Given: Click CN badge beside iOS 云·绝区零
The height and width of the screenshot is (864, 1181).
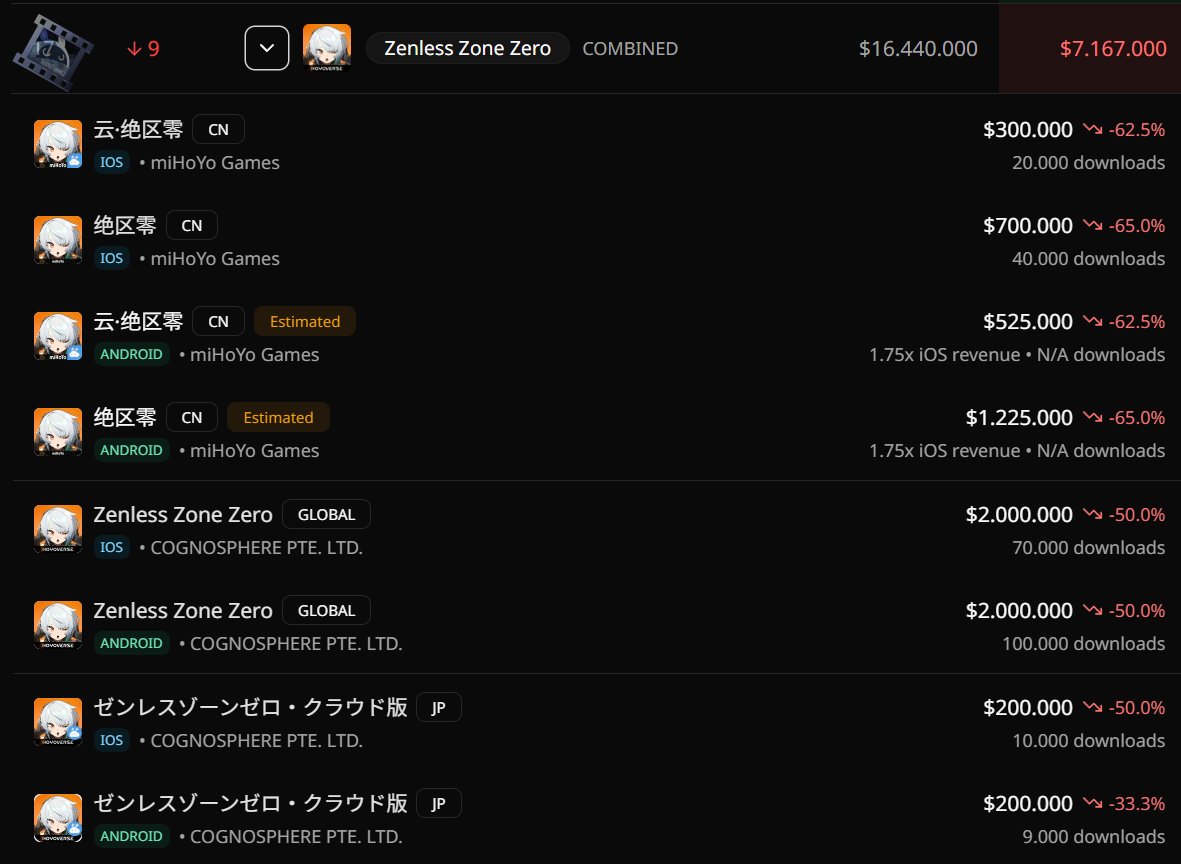Looking at the screenshot, I should pos(218,130).
